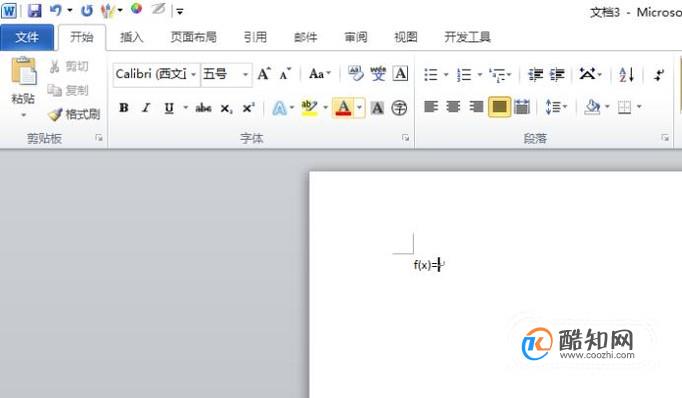This screenshot has width=682, height=398.
Task: Toggle bold formatting
Action: point(124,107)
